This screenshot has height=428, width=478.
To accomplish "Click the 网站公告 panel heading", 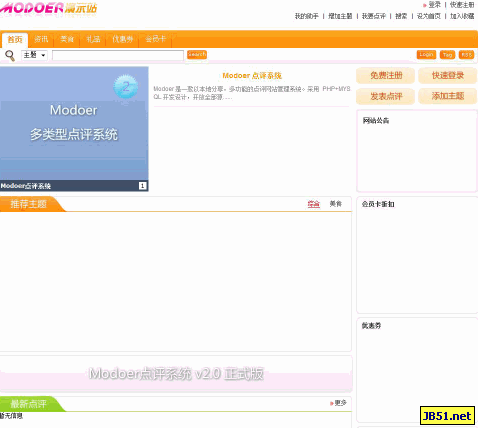I will point(376,121).
